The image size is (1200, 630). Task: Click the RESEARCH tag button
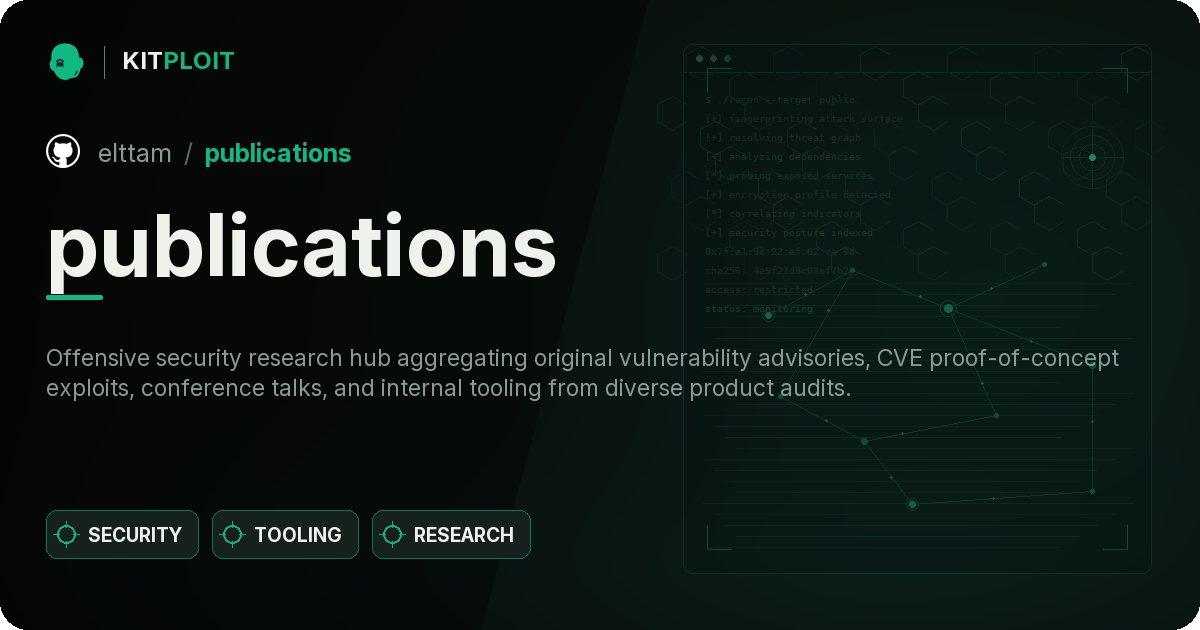451,535
